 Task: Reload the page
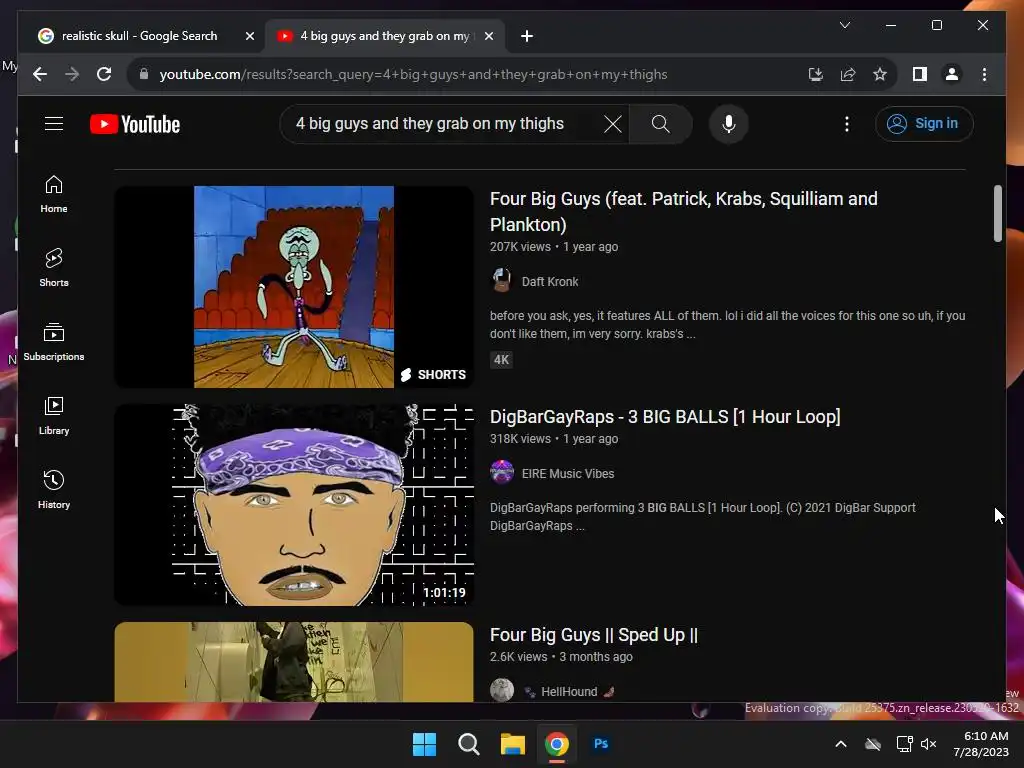[104, 74]
